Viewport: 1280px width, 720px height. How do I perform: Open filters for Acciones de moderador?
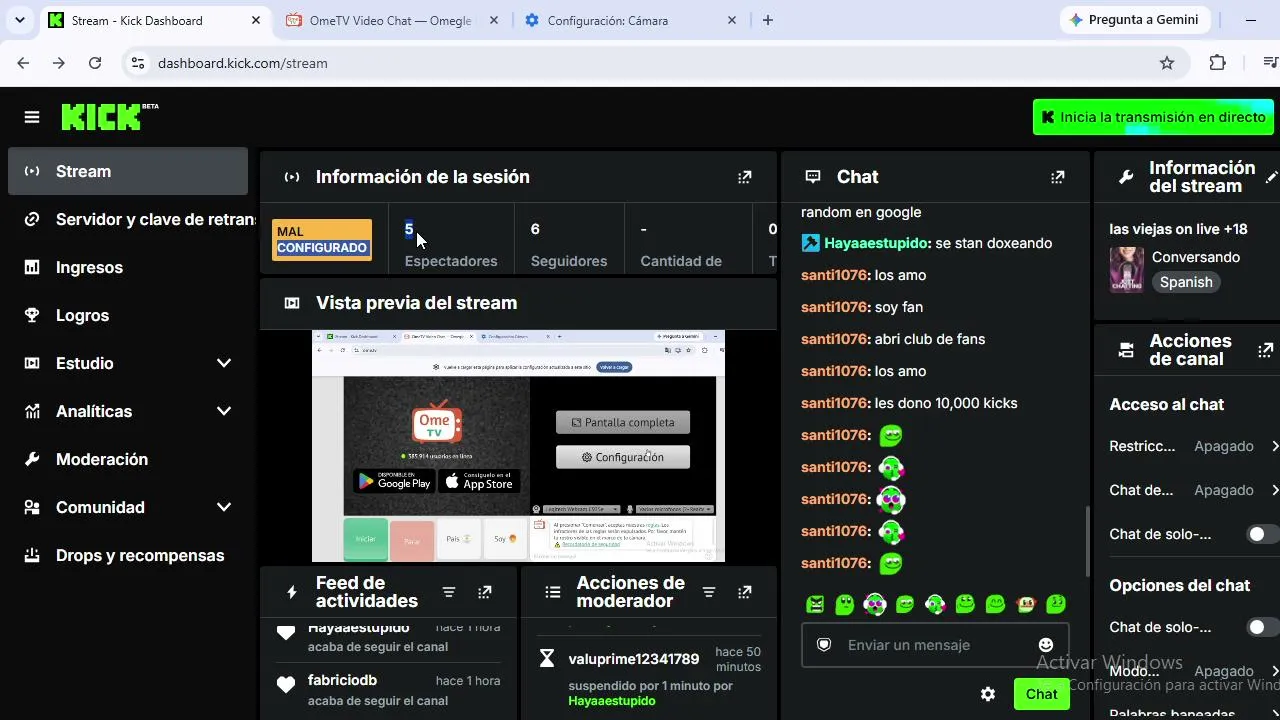coord(709,592)
